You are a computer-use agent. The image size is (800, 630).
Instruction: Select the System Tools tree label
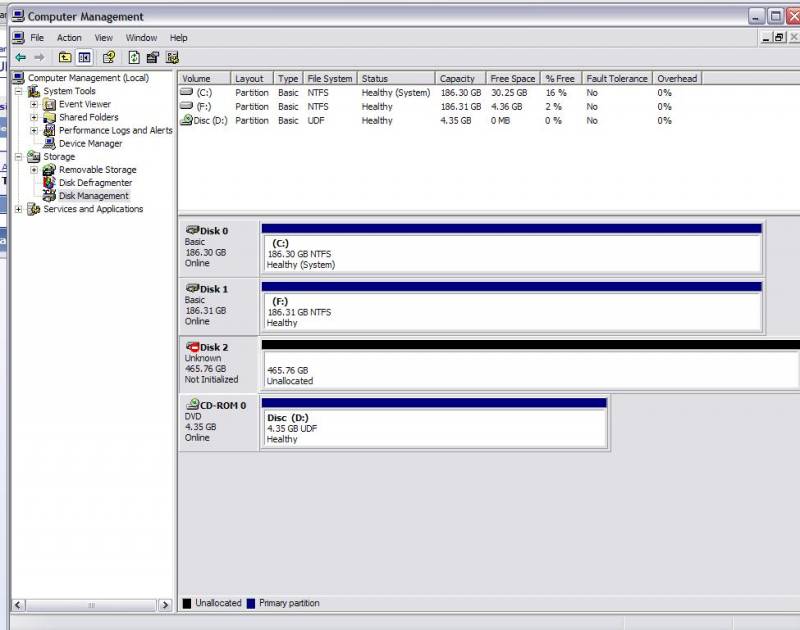click(x=69, y=91)
